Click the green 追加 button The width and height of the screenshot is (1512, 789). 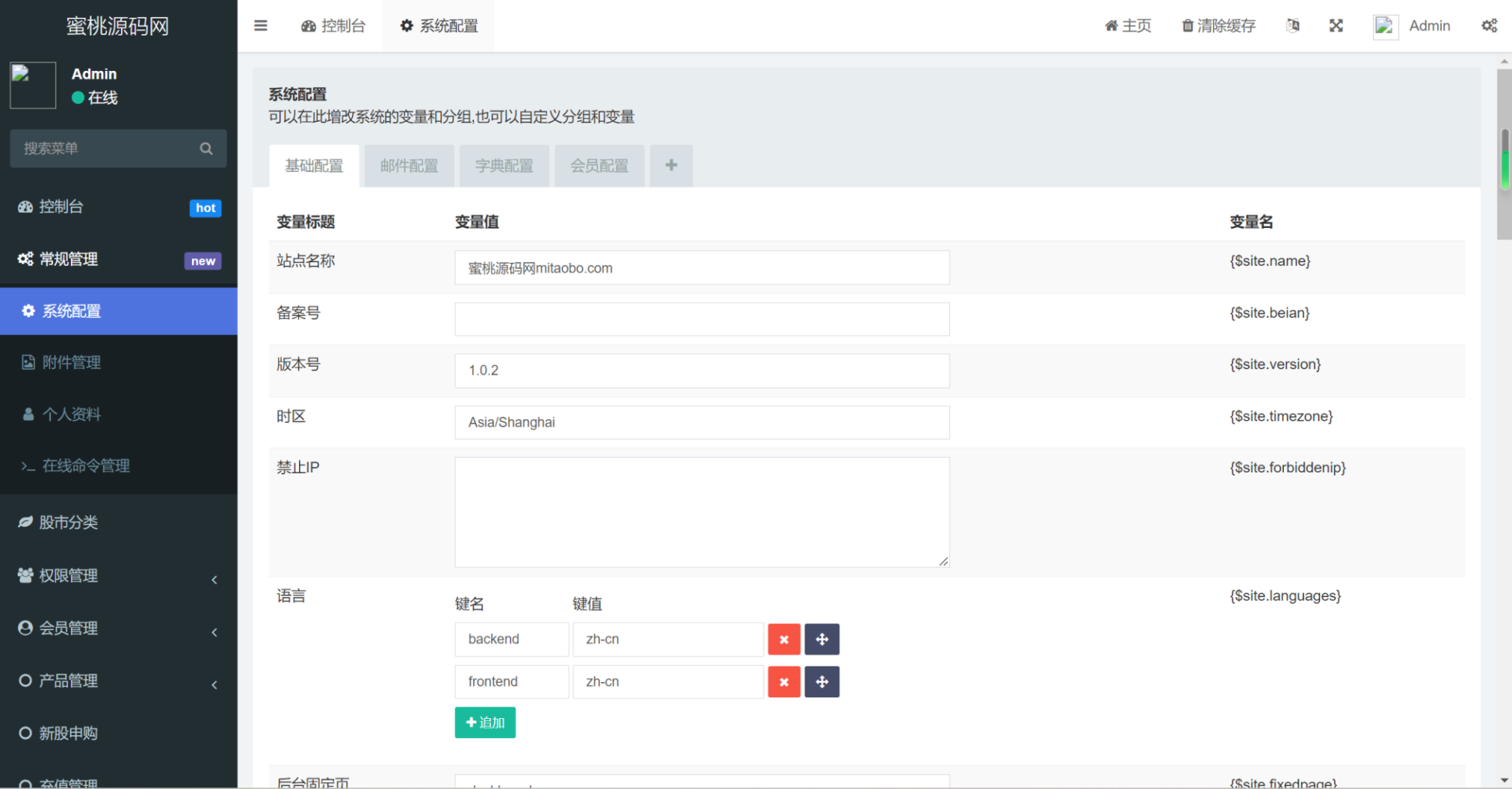[x=485, y=723]
